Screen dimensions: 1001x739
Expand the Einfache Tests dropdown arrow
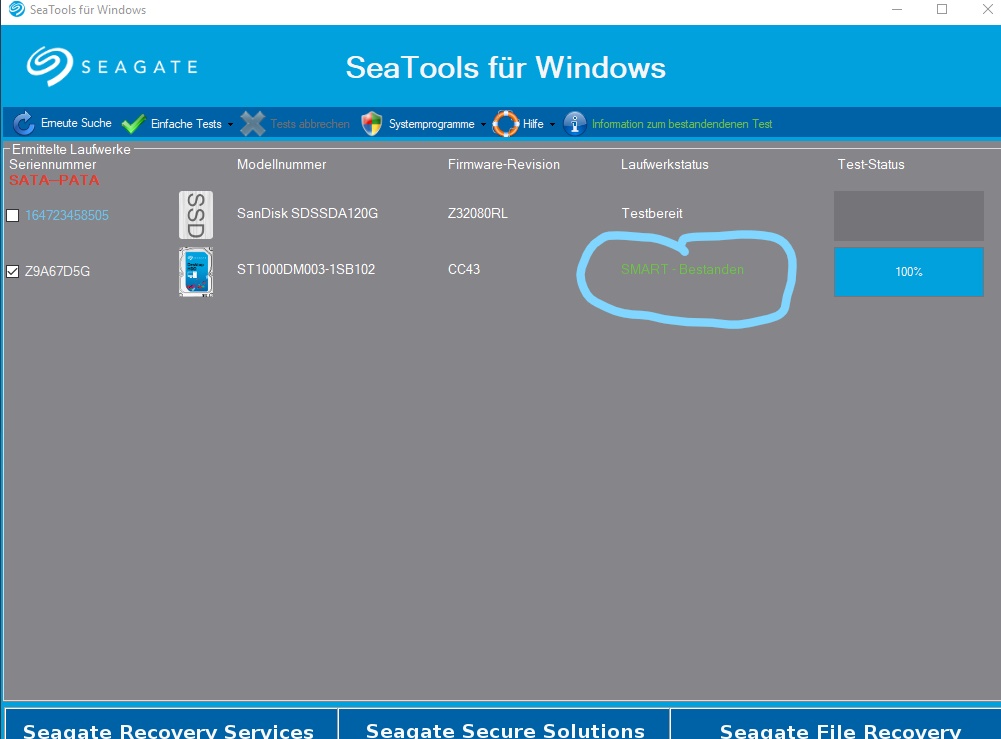click(x=230, y=124)
